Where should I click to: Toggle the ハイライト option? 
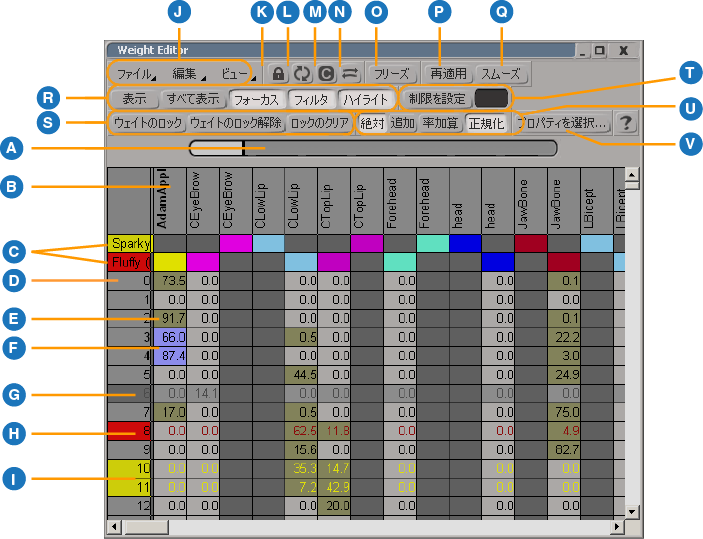(x=366, y=99)
